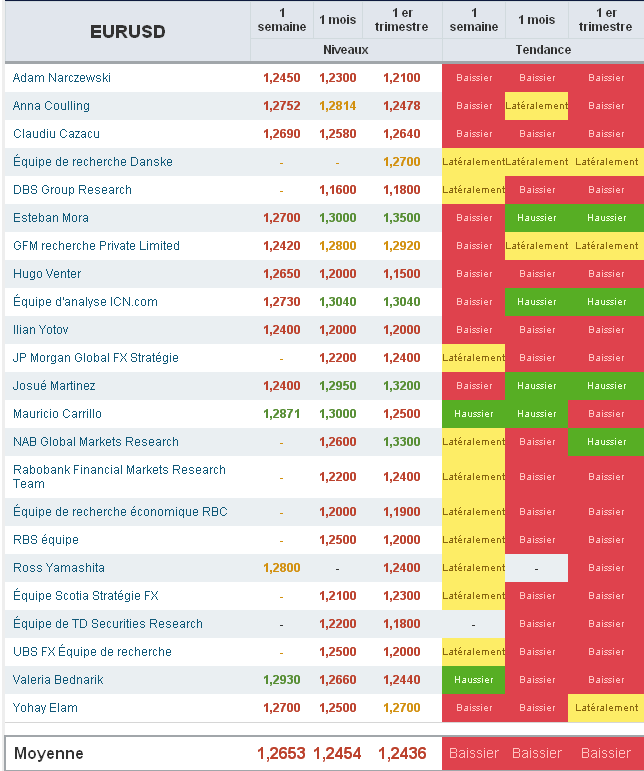Click Adam Narczewski's 1,2450 weekly level
This screenshot has width=644, height=771.
tap(282, 78)
